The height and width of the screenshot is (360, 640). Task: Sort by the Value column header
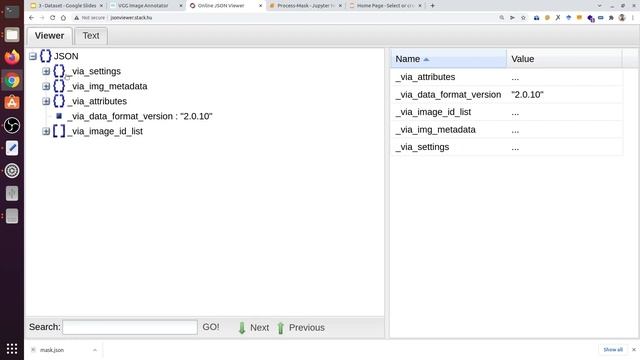pos(564,59)
